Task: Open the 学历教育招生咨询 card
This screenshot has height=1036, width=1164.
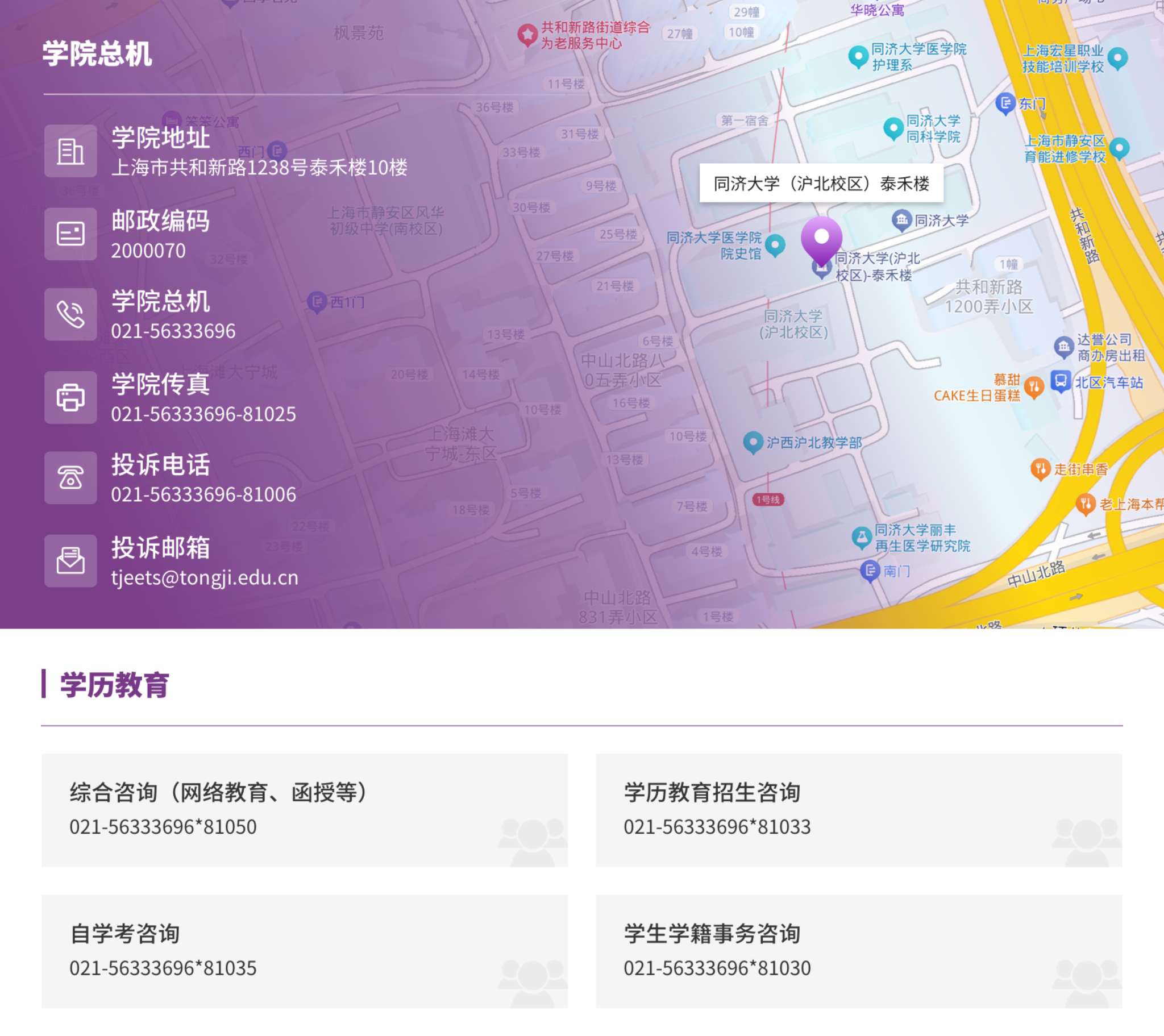Action: click(858, 810)
